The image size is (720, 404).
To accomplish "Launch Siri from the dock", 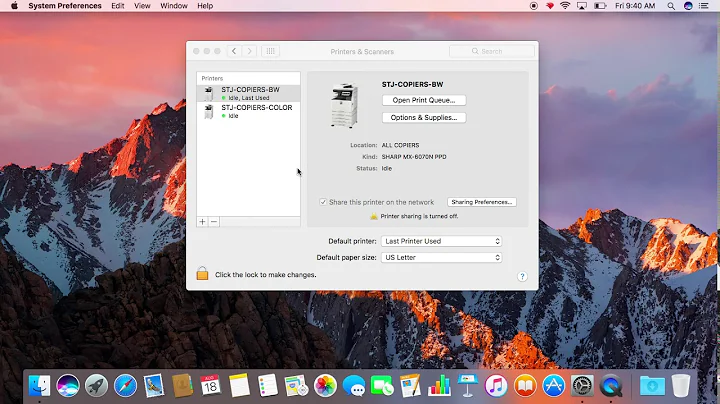I will (68, 386).
